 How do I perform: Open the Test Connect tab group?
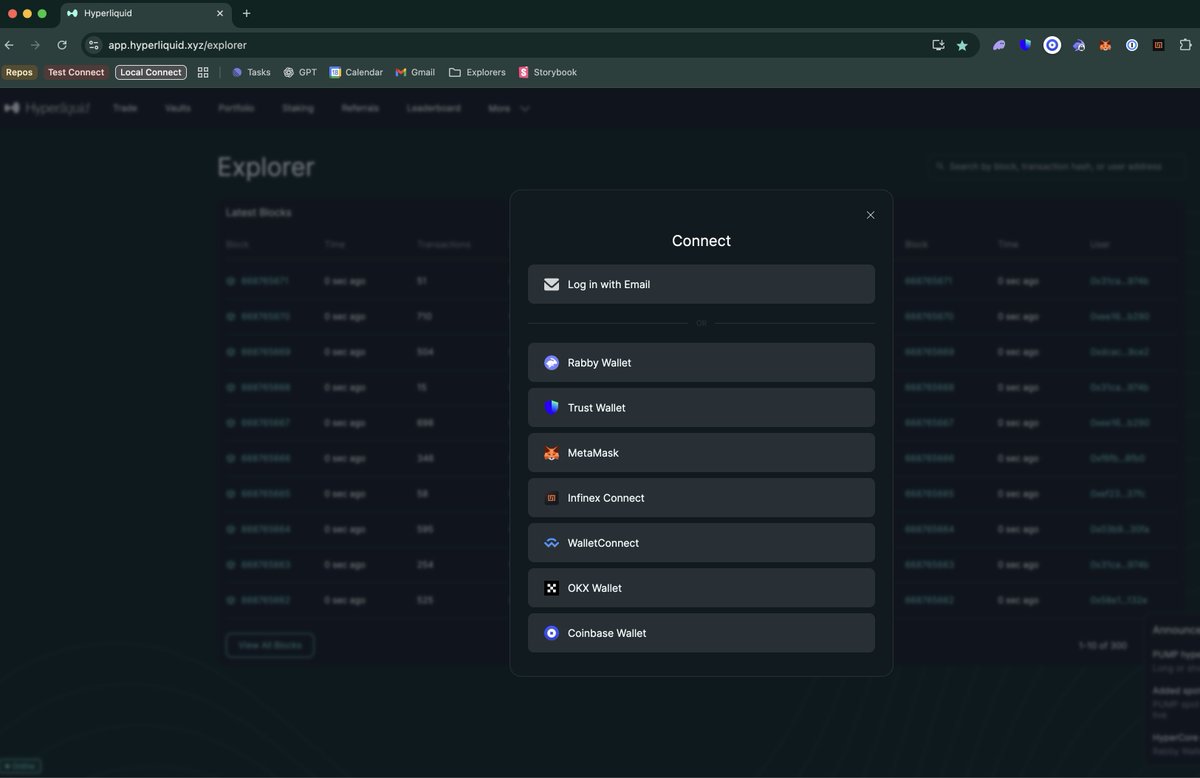pos(76,72)
